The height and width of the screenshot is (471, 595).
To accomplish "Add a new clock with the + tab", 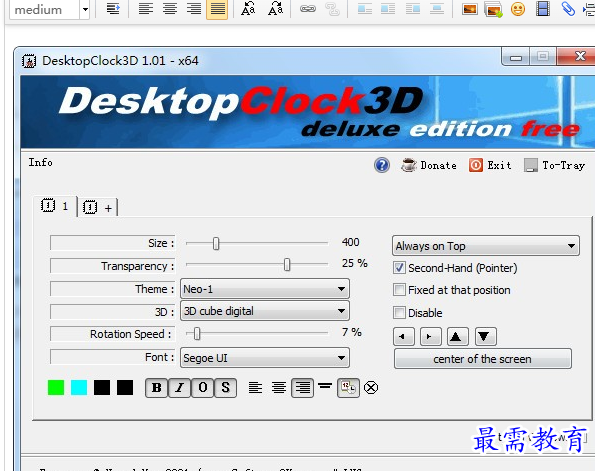I will (x=98, y=208).
